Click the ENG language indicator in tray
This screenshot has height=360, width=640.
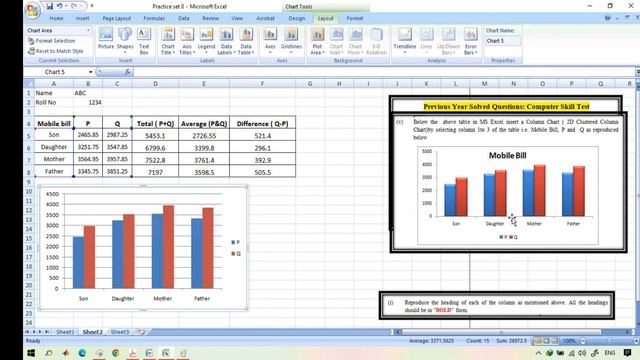tap(610, 353)
